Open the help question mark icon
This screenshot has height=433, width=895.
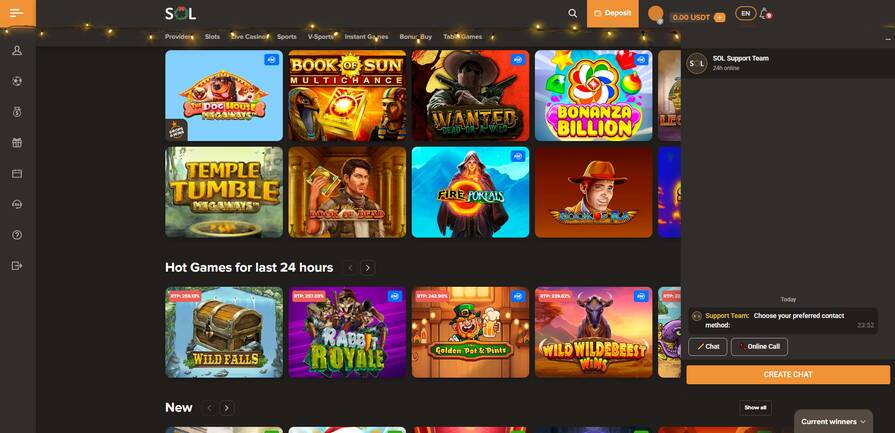[17, 234]
